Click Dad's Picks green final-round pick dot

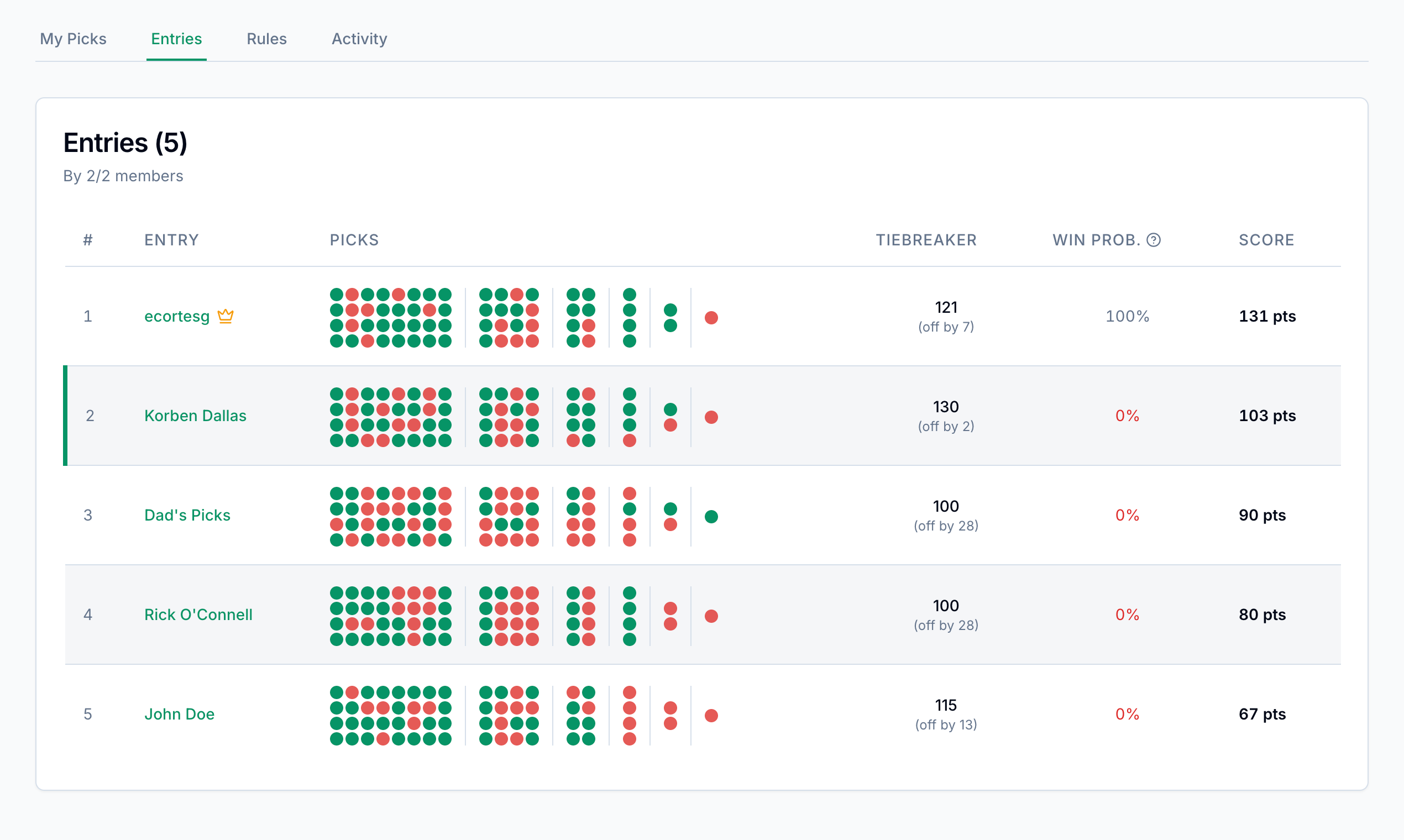[x=711, y=516]
